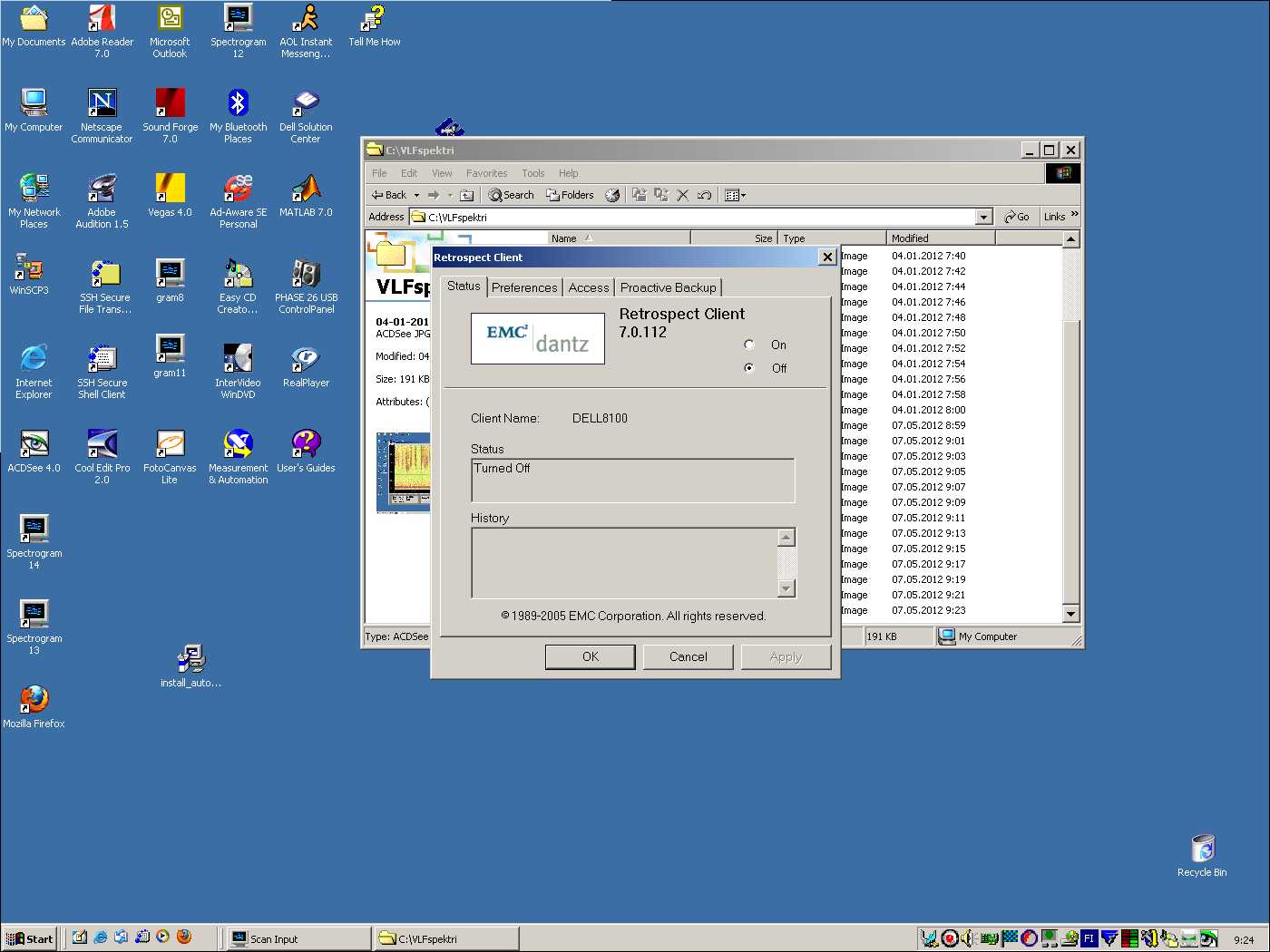
Task: Click the History box scroll down arrow
Action: click(x=786, y=589)
